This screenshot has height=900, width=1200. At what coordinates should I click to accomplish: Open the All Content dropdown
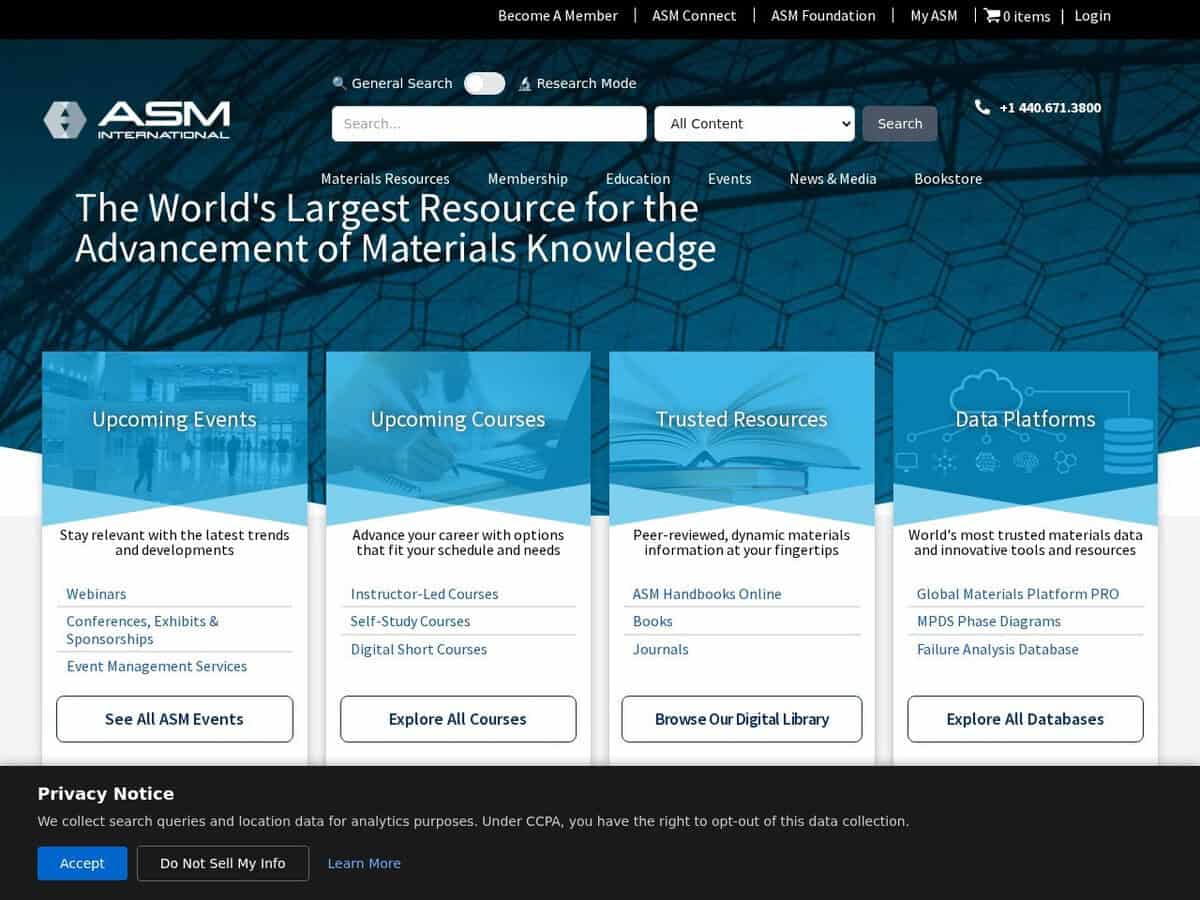click(754, 124)
